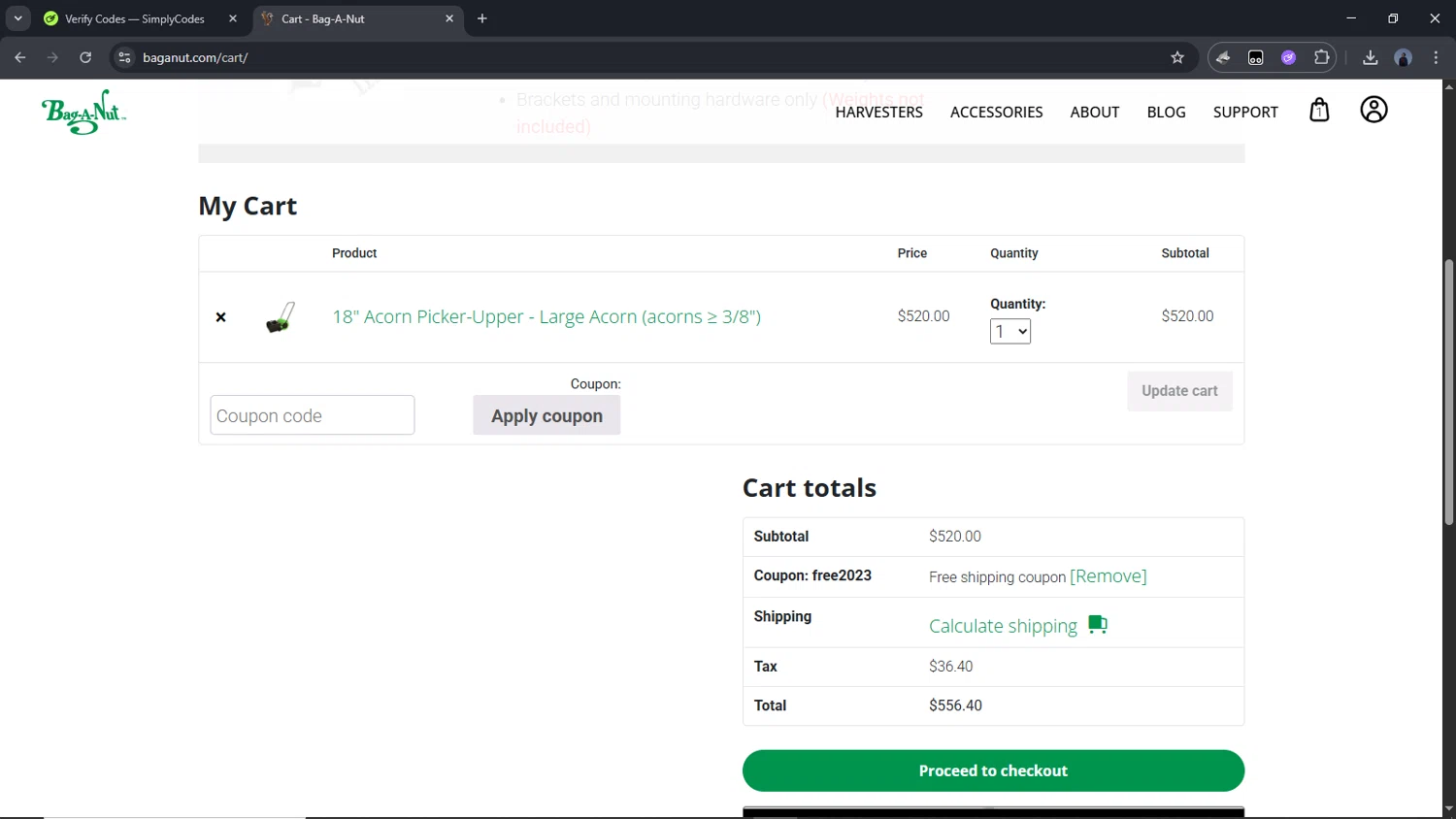This screenshot has height=819, width=1456.
Task: Click the Acorn Picker-Upper product thumbnail
Action: [x=281, y=317]
